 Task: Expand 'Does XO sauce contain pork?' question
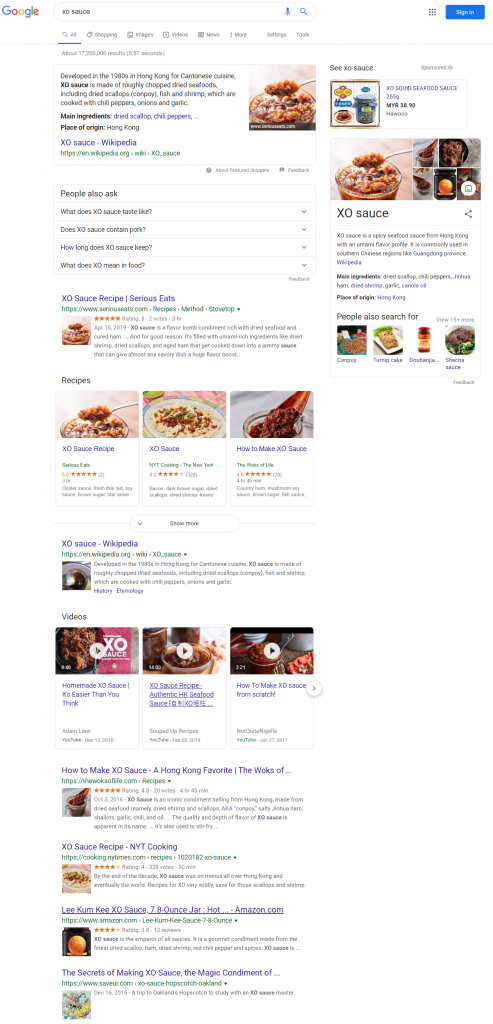coord(184,229)
